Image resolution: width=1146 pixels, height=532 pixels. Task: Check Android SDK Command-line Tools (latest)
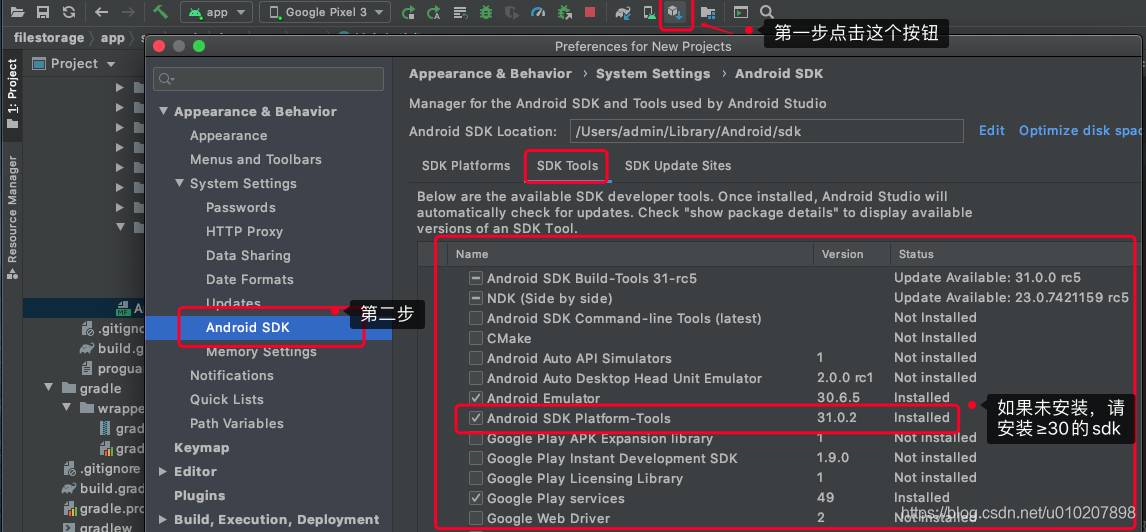point(476,319)
